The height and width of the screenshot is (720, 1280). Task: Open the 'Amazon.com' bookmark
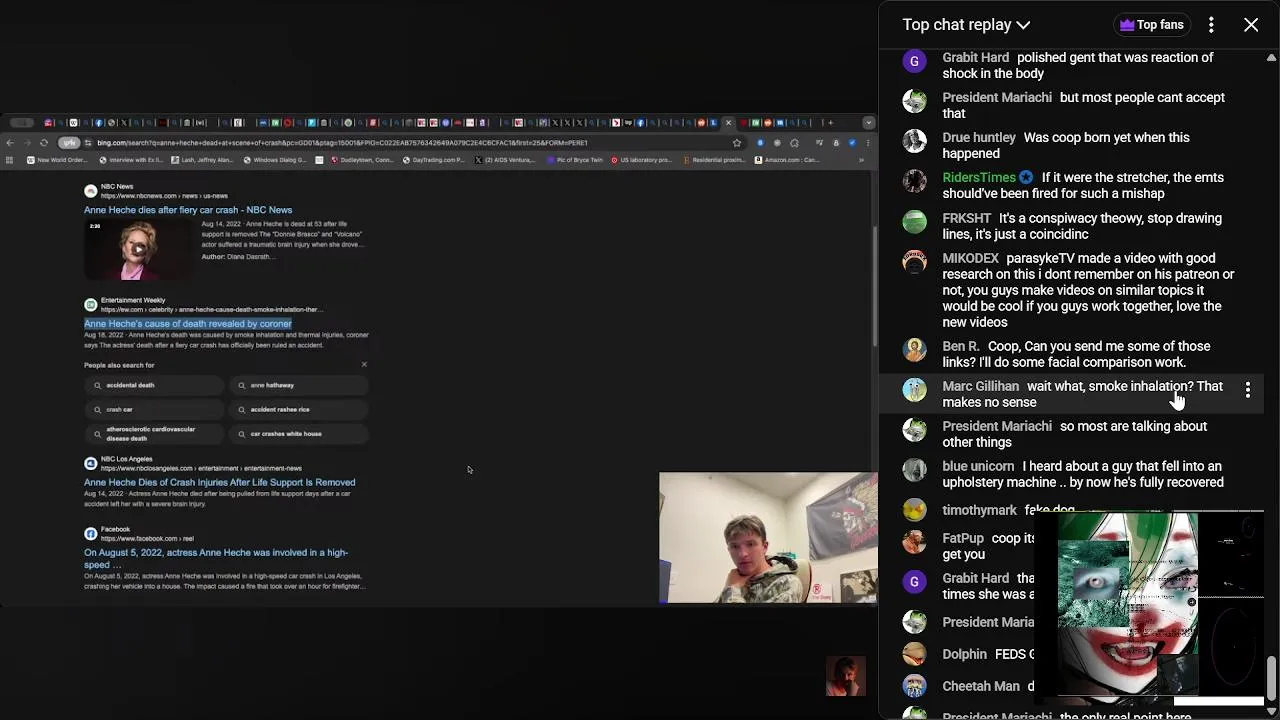tap(788, 160)
